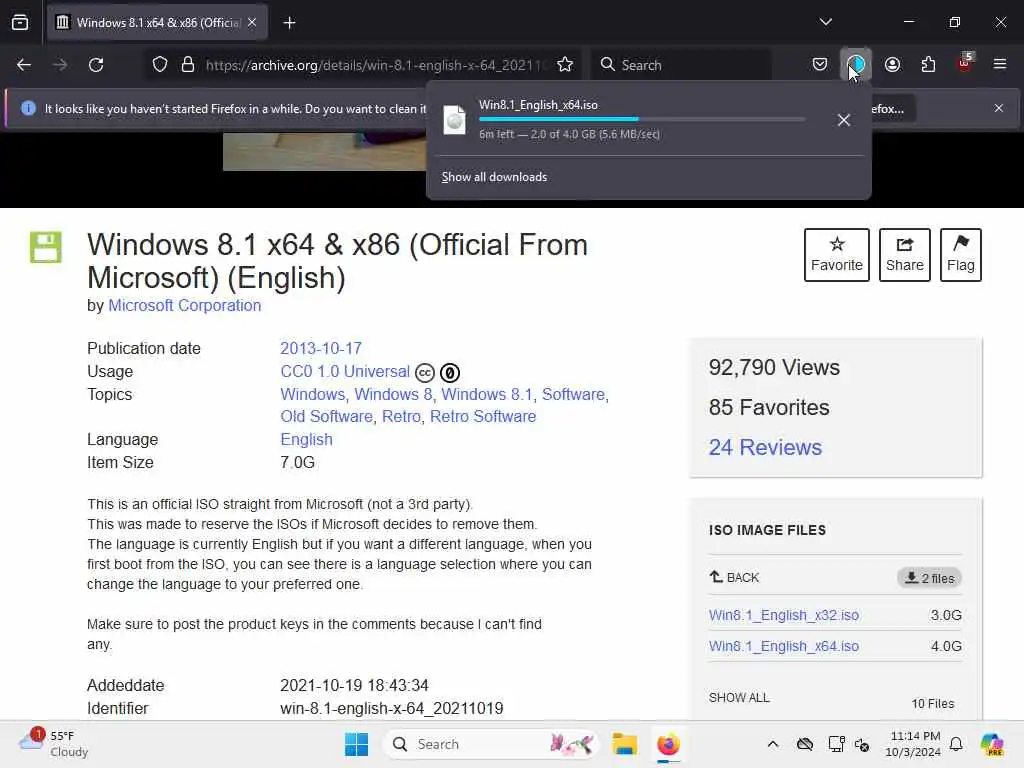
Task: Add item to favorites with Favorite button
Action: point(837,255)
